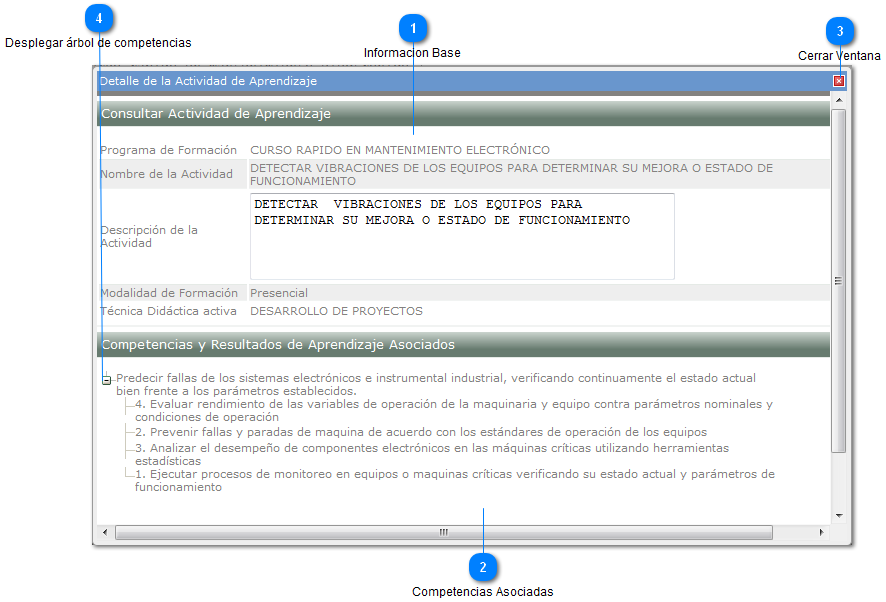This screenshot has width=886, height=602.
Task: Click the horizontal scrollbar right arrow
Action: click(822, 532)
